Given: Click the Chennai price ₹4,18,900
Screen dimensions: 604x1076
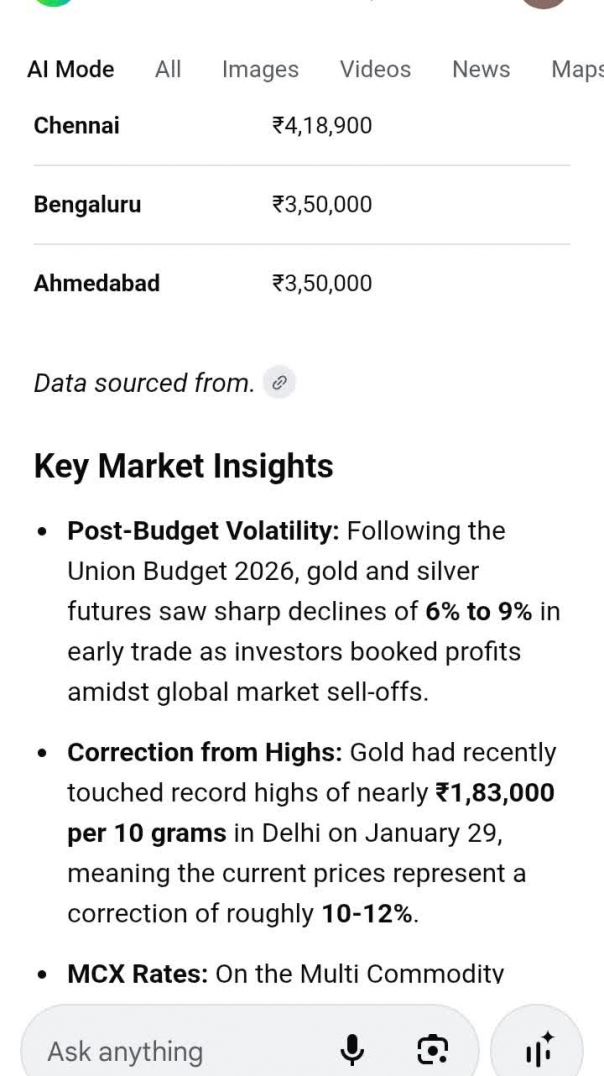Looking at the screenshot, I should tap(322, 125).
